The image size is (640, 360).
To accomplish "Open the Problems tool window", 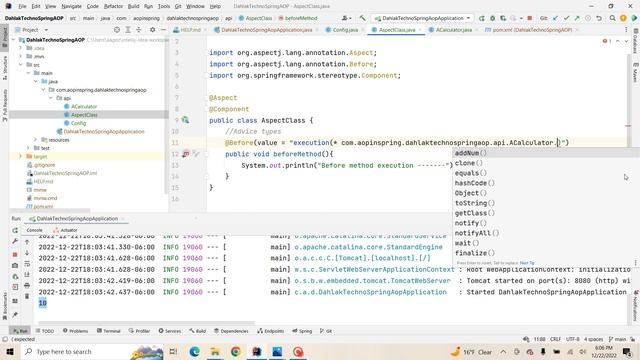I will point(76,331).
